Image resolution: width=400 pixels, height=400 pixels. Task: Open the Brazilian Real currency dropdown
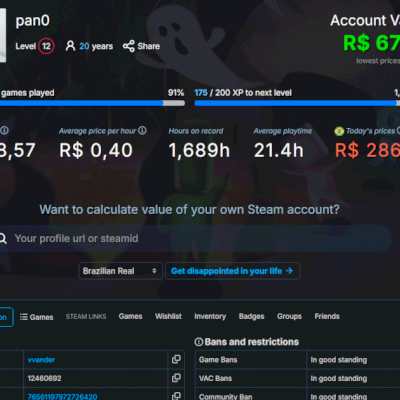tap(120, 271)
